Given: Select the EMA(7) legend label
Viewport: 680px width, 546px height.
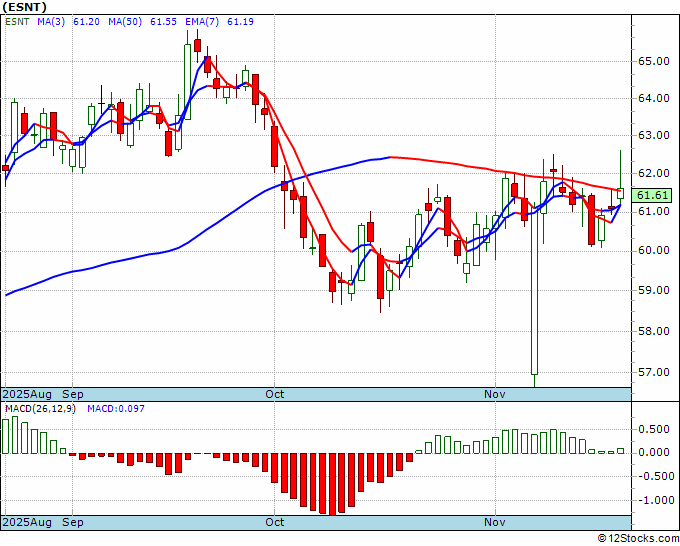Looking at the screenshot, I should coord(202,22).
